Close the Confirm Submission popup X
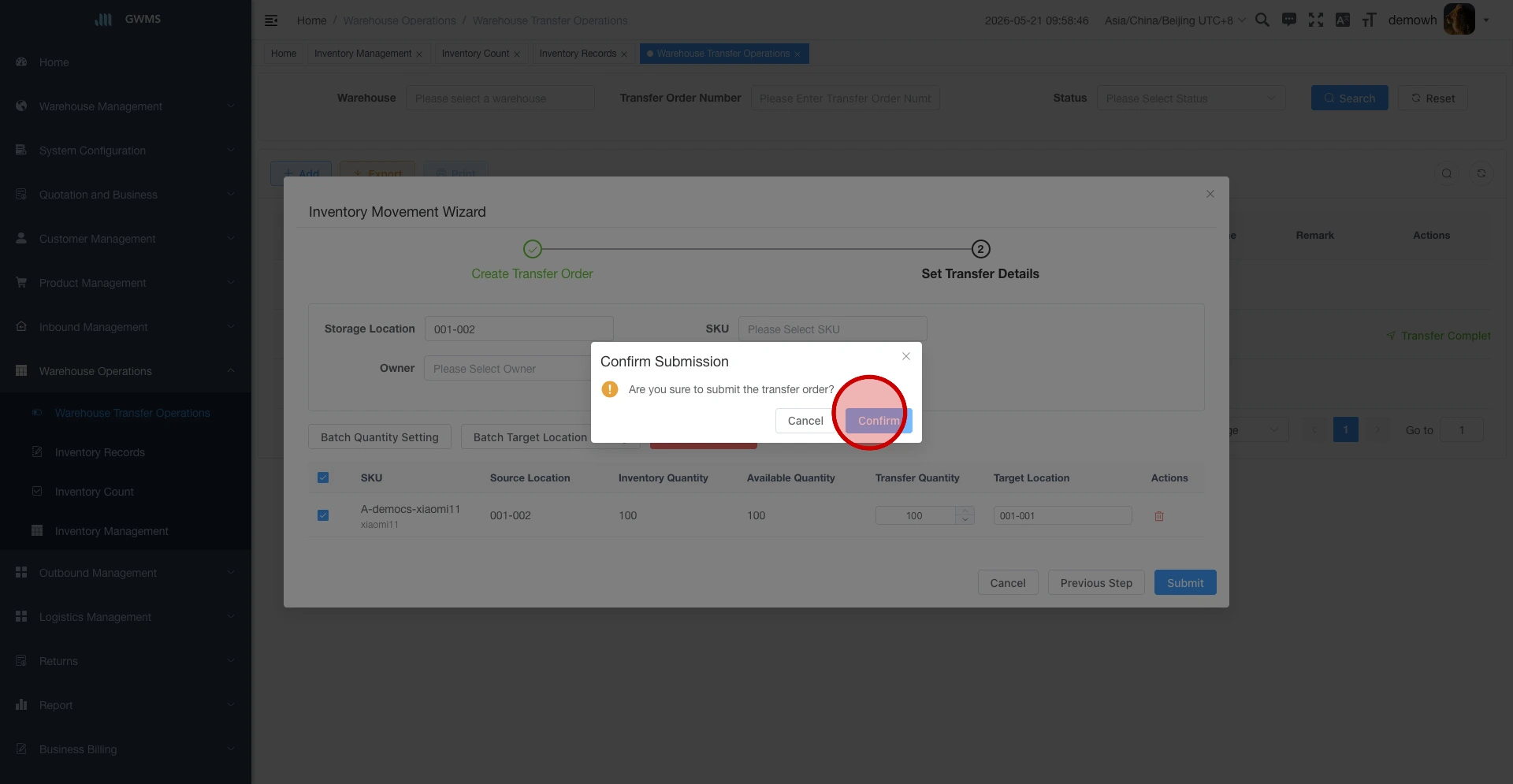This screenshot has height=784, width=1513. (x=906, y=356)
